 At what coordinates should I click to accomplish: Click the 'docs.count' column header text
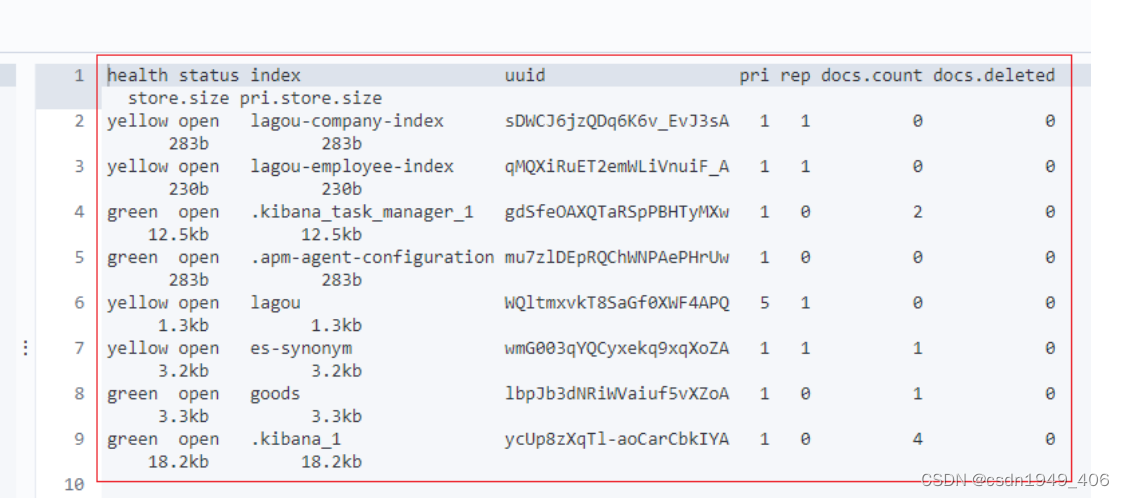(872, 75)
